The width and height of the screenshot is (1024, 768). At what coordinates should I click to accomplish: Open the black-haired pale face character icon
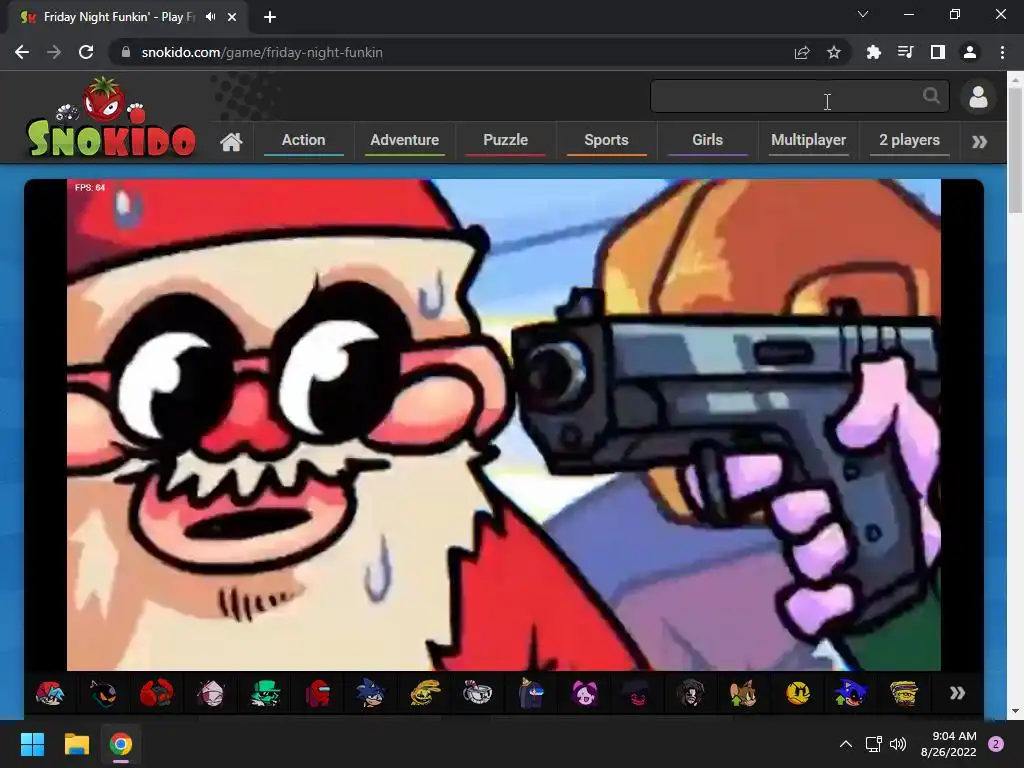tap(691, 693)
